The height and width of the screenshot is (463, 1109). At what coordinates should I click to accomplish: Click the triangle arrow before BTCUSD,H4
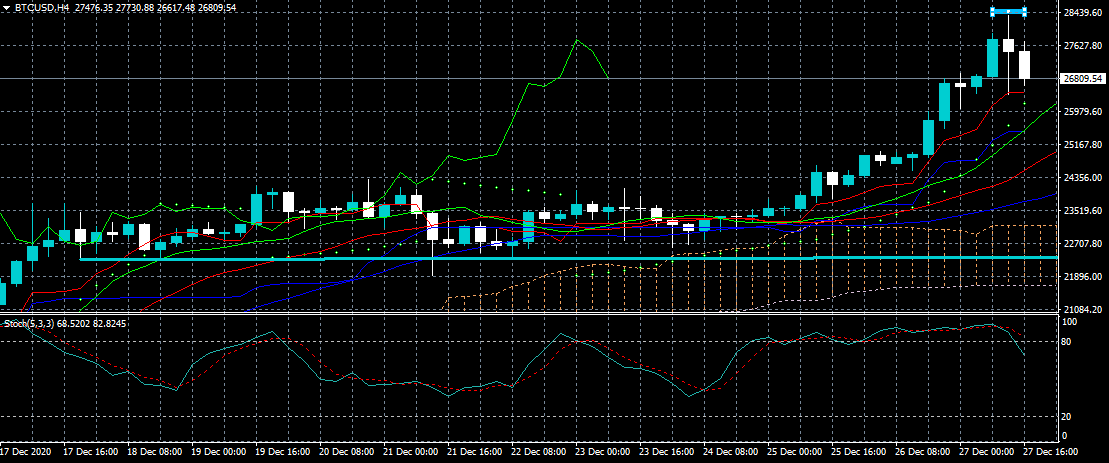6,7
